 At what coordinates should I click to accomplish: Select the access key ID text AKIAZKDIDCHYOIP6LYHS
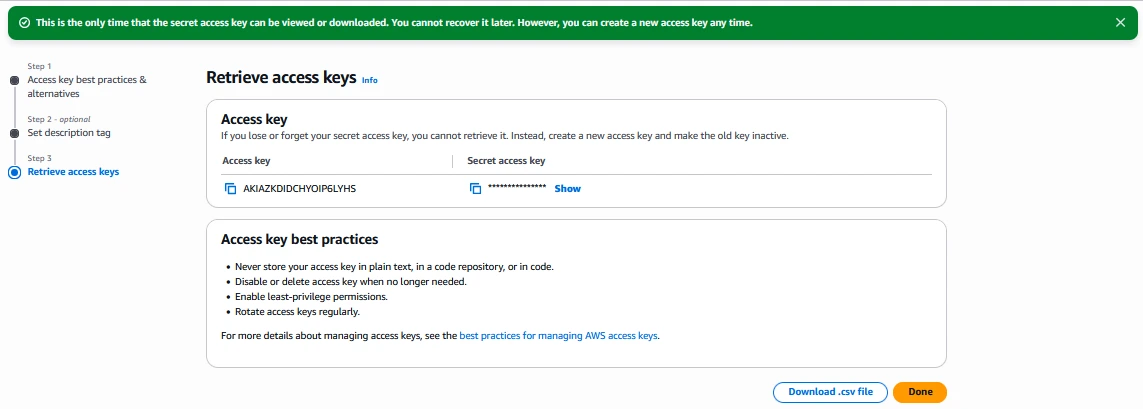300,188
